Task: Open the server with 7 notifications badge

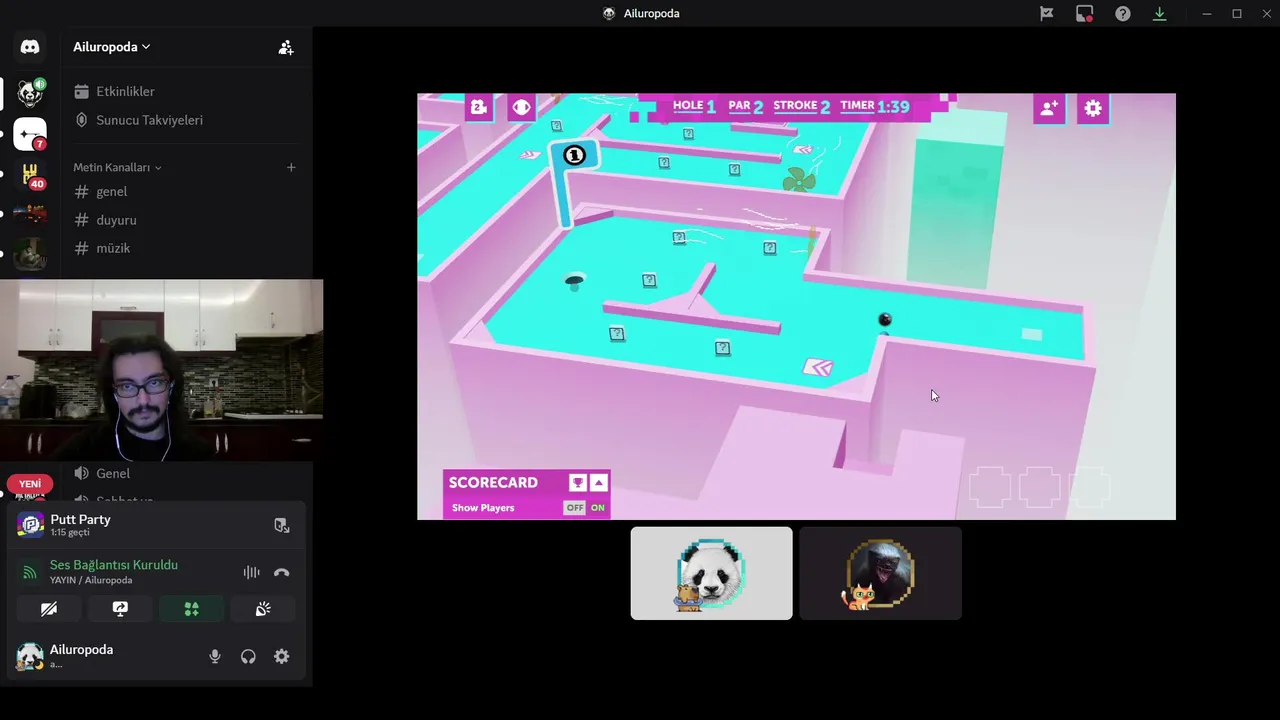Action: coord(30,134)
